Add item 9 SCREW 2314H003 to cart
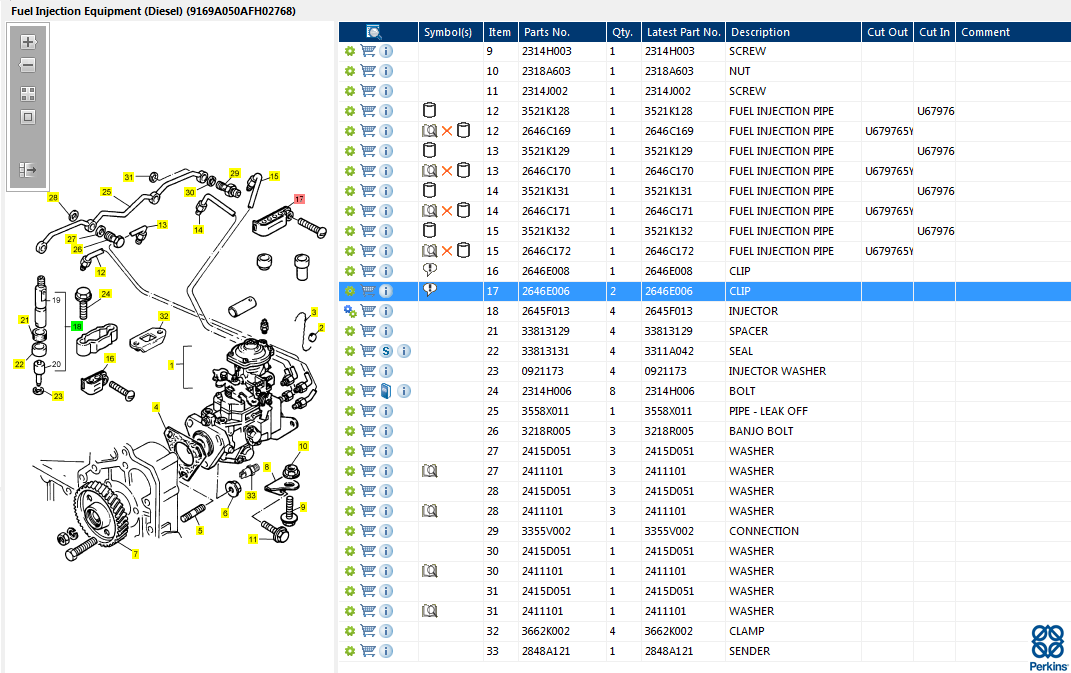The image size is (1071, 673). pos(368,51)
